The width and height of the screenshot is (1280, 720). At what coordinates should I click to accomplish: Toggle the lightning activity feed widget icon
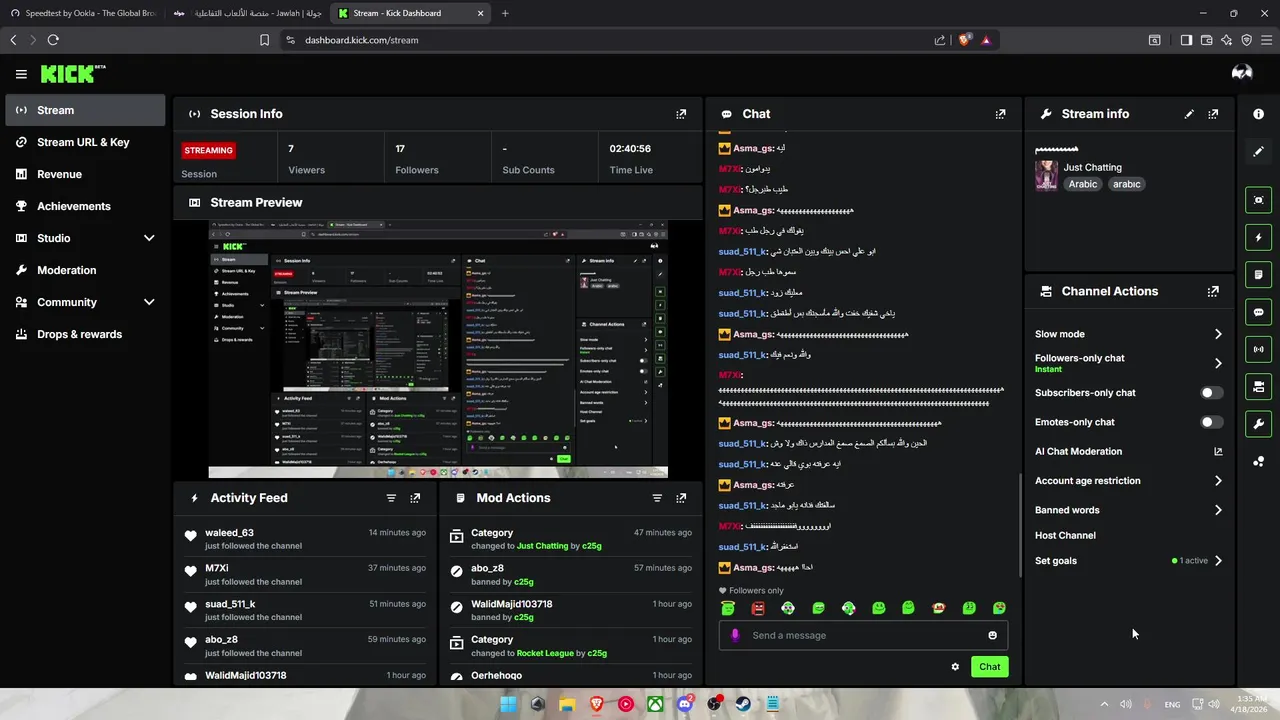(1258, 237)
